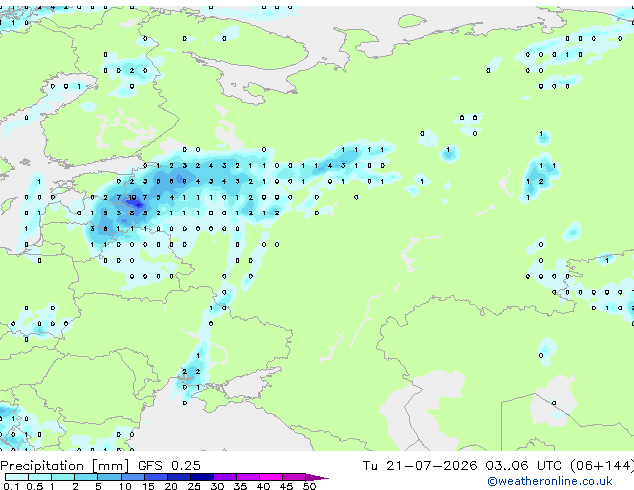Select the legend swatch between 2 and 5
The height and width of the screenshot is (490, 634).
[86, 477]
